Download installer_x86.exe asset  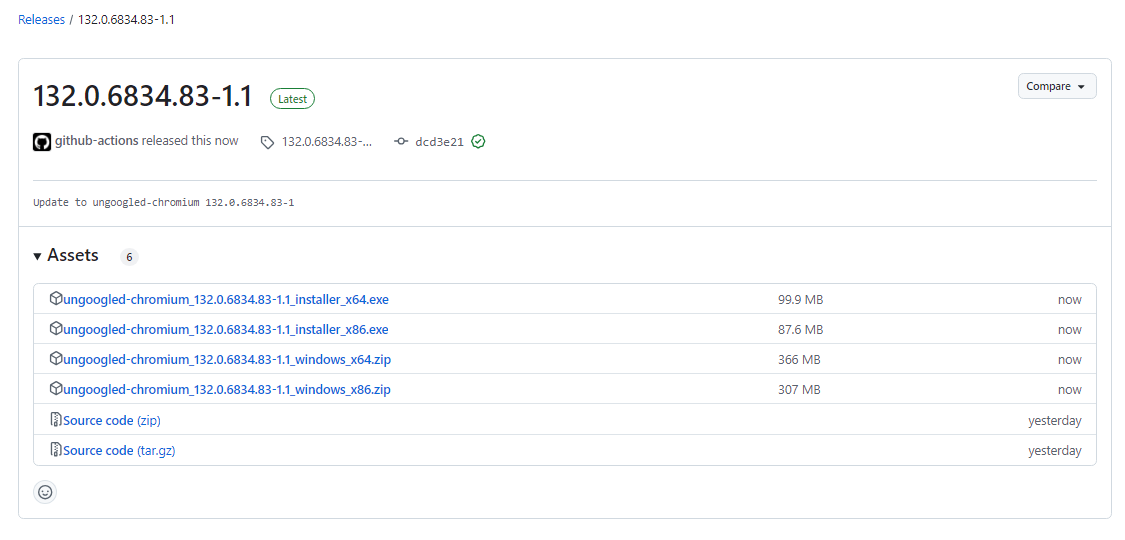(x=226, y=330)
